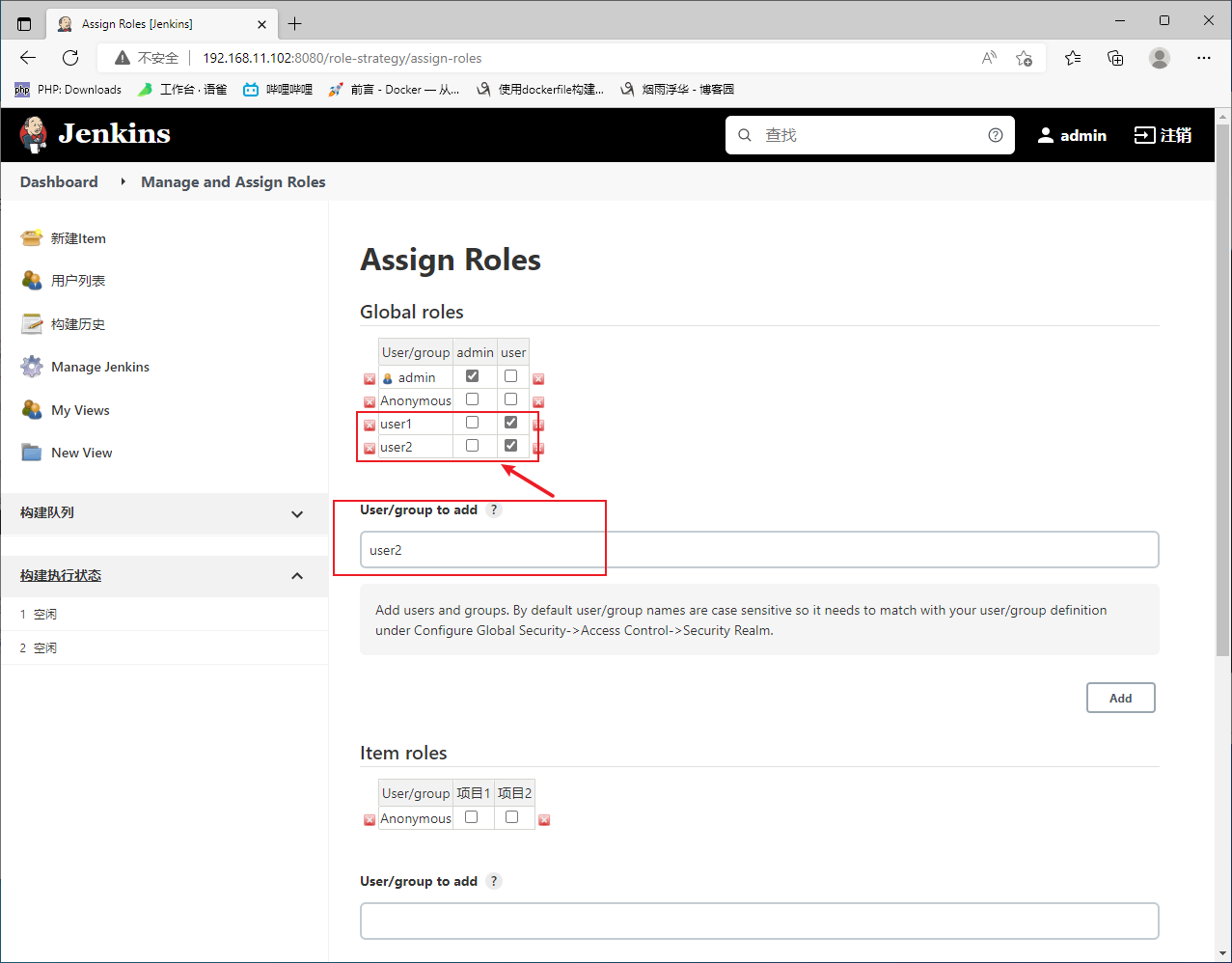
Task: Open browser Collections icon
Action: (1116, 58)
